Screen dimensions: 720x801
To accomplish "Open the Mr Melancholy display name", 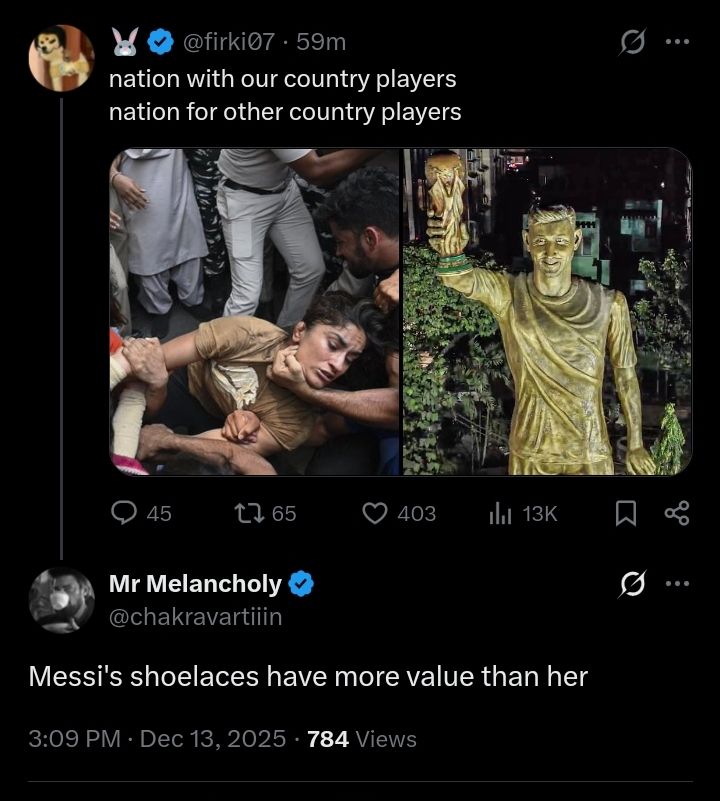I will coord(195,584).
